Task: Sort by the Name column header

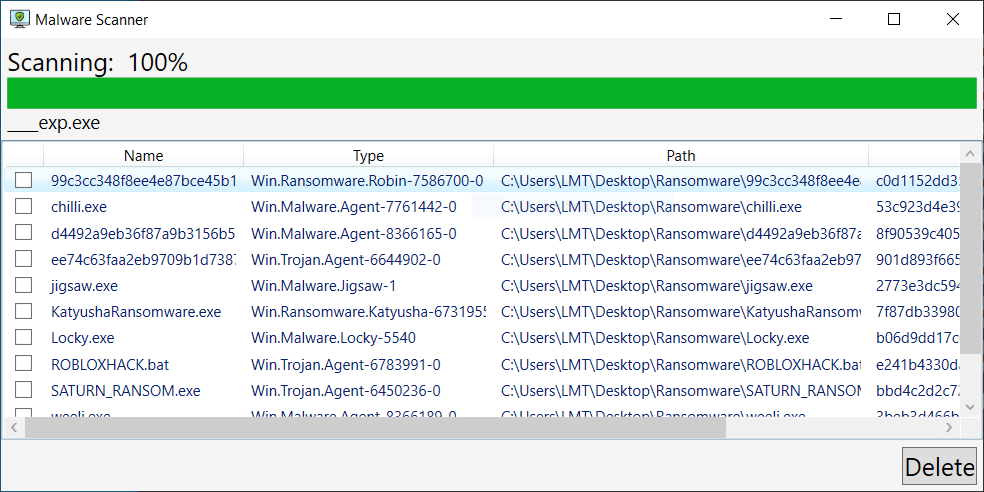Action: coord(143,156)
